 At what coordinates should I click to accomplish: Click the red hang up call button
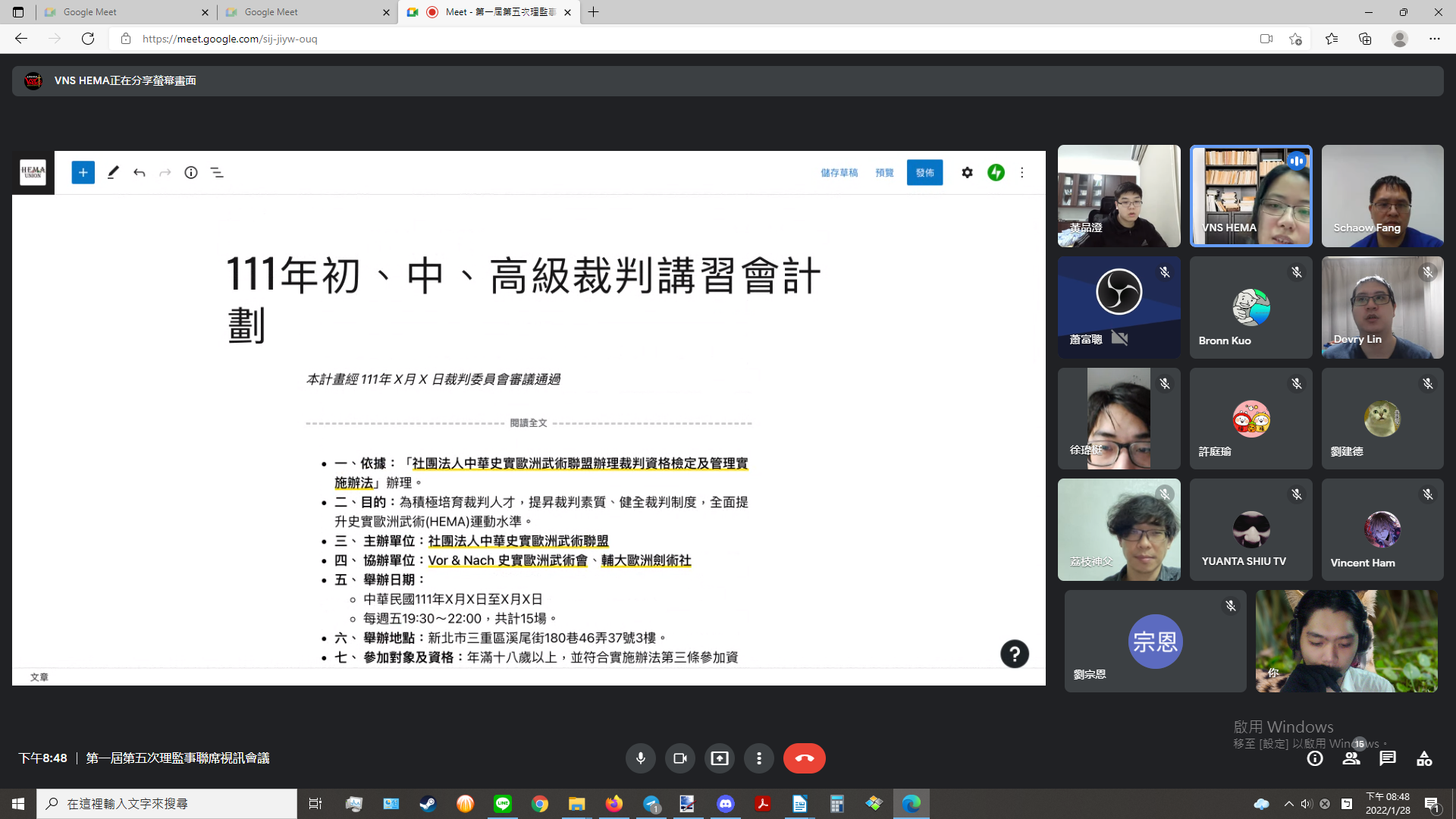(x=804, y=758)
